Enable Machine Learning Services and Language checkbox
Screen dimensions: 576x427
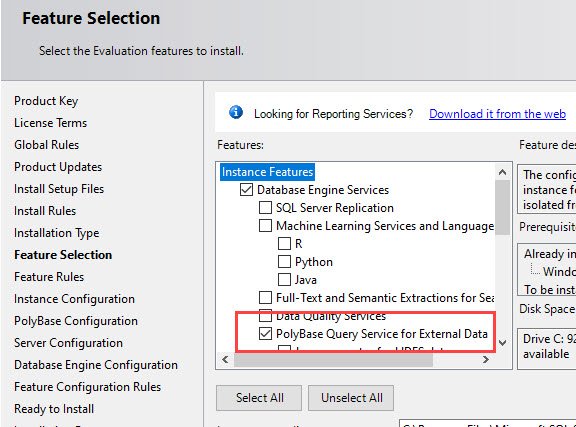pyautogui.click(x=265, y=226)
